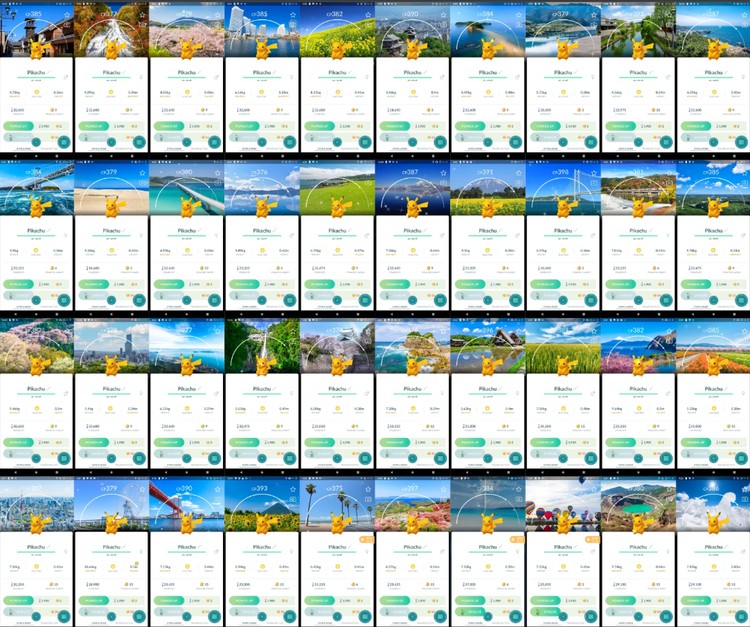Viewport: 750px width, 627px height.
Task: Open AR camera on palm trees CP375 Pikachu
Action: 368,499
